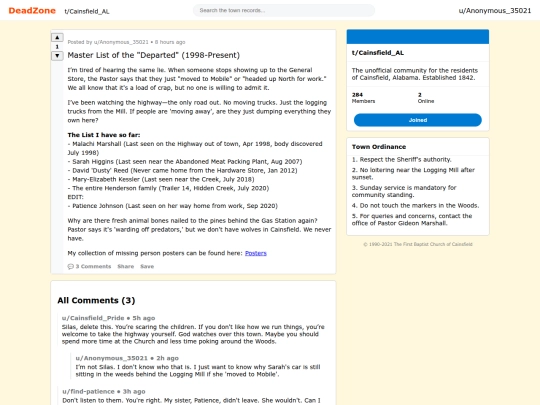The height and width of the screenshot is (405, 540).
Task: Select rule 'Do not touch the markers'
Action: click(x=415, y=206)
